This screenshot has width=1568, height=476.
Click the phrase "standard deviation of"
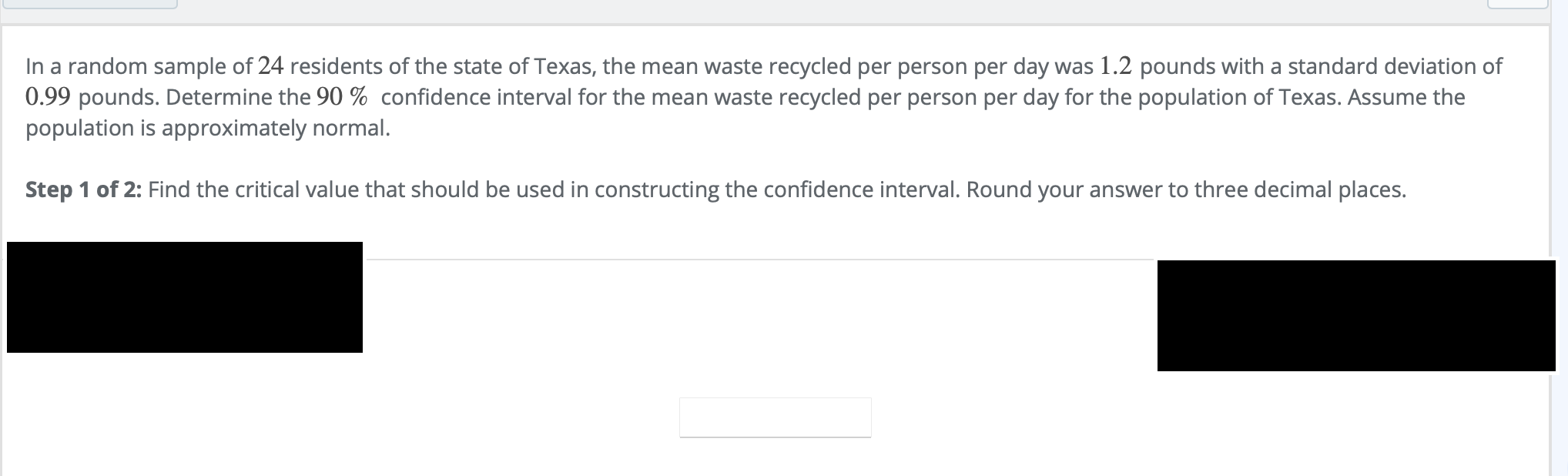pyautogui.click(x=1395, y=66)
